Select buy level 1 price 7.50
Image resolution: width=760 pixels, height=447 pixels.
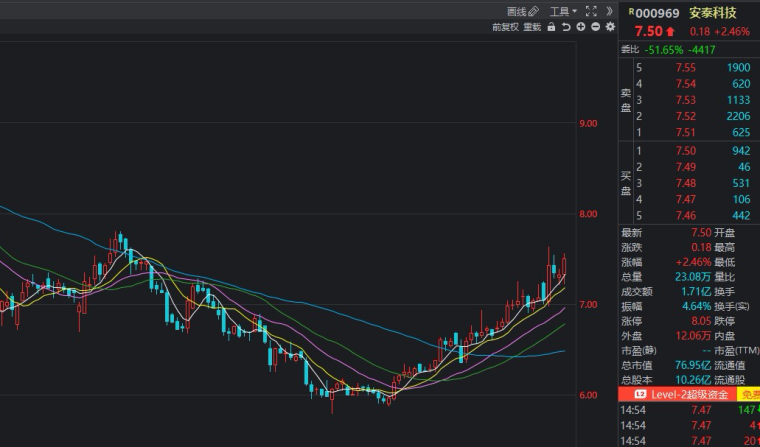coord(685,150)
